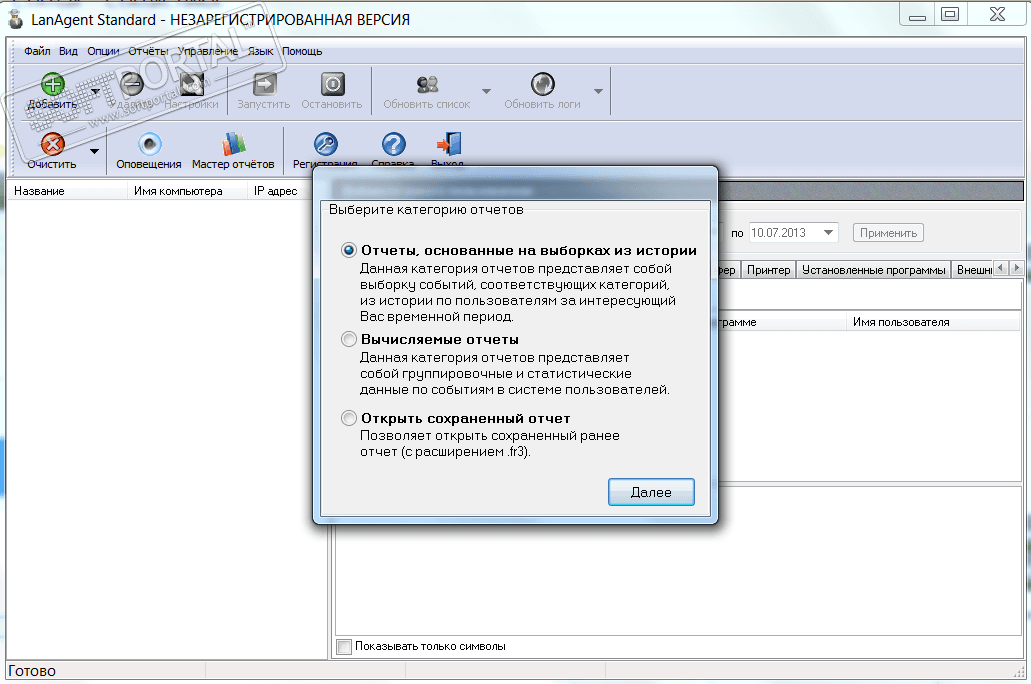Select 'Вычисляемые отчеты' radio button

point(348,339)
